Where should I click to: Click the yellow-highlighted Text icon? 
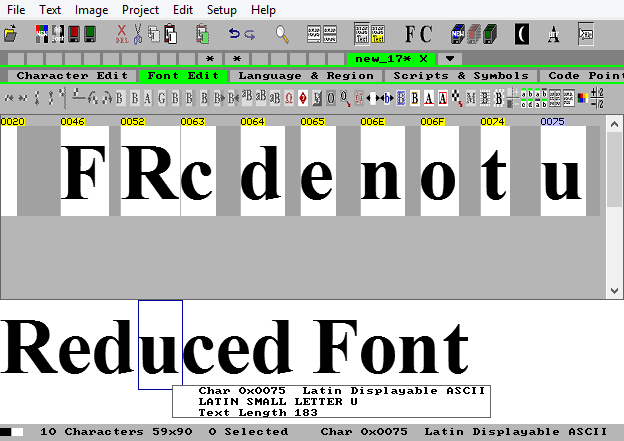click(x=378, y=34)
